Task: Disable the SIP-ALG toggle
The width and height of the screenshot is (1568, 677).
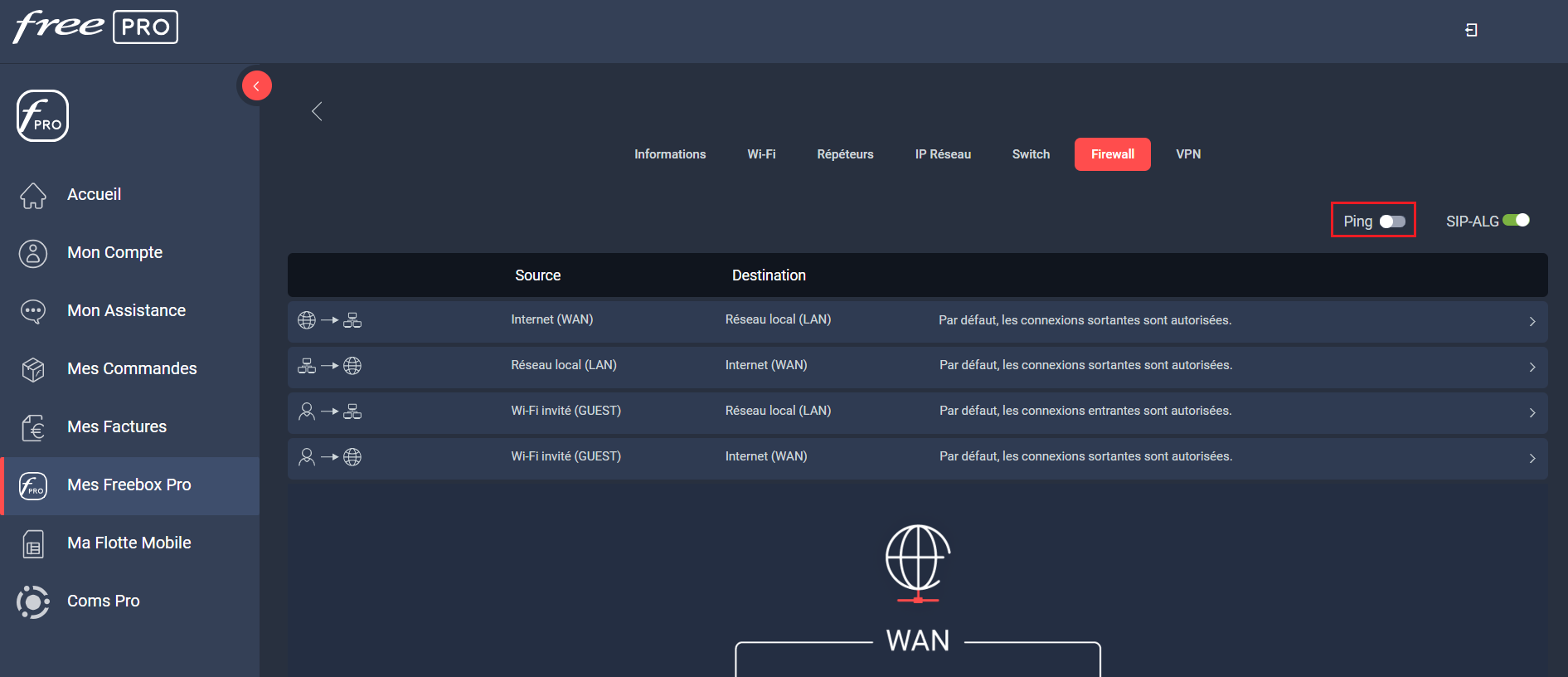Action: [x=1516, y=221]
